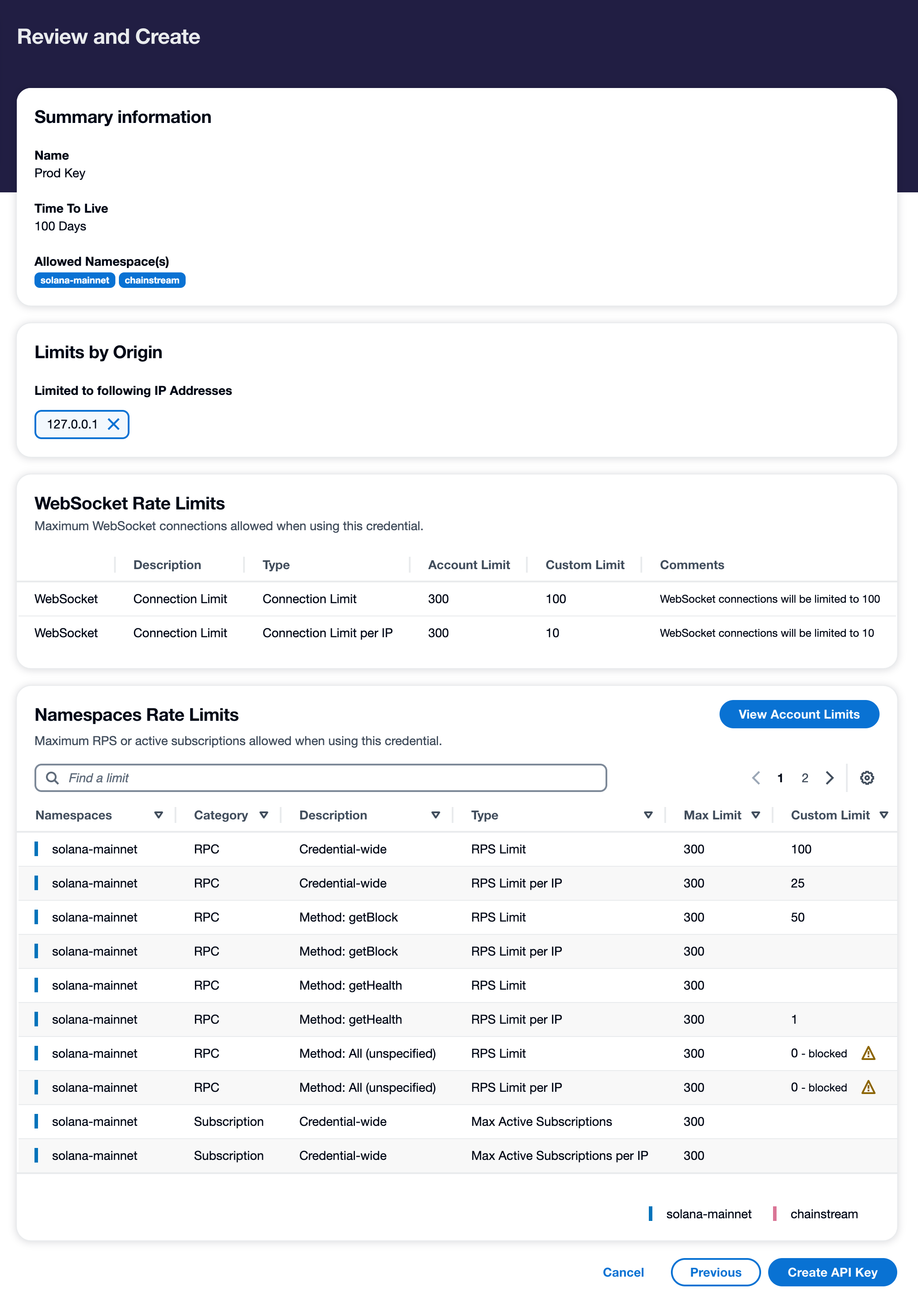Open the table settings gear icon
Image resolution: width=918 pixels, height=1316 pixels.
[x=866, y=778]
